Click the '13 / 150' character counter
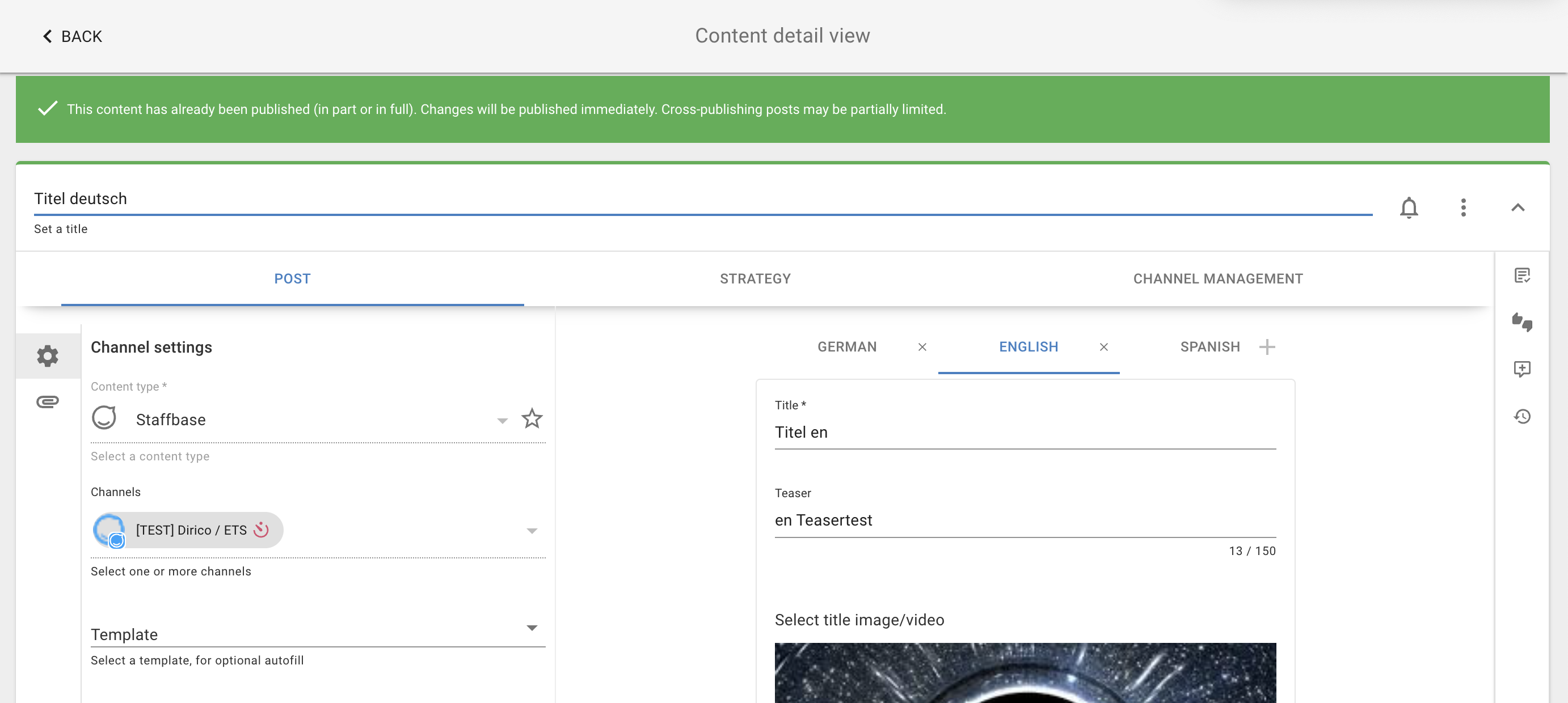The image size is (1568, 703). [x=1252, y=551]
